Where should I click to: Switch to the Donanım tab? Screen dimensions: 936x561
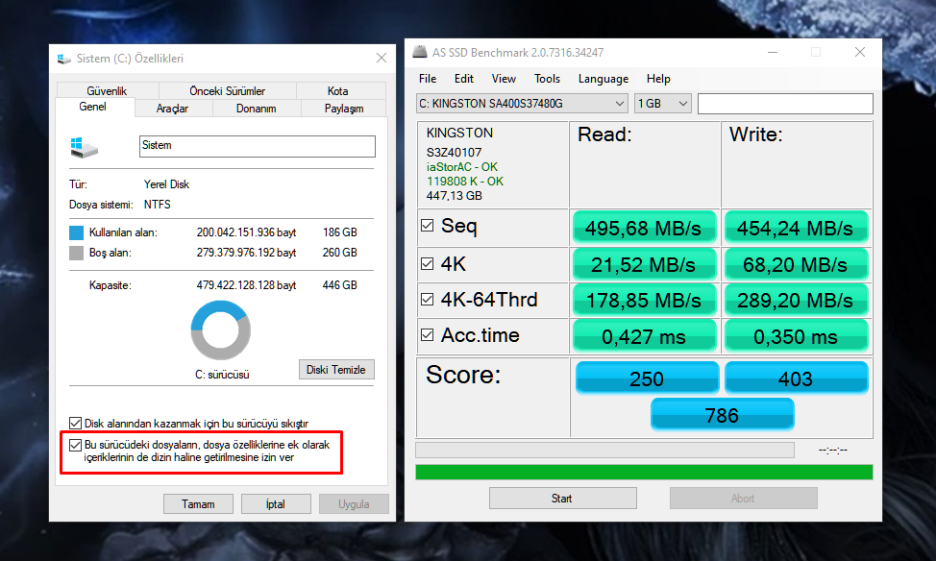[x=257, y=108]
